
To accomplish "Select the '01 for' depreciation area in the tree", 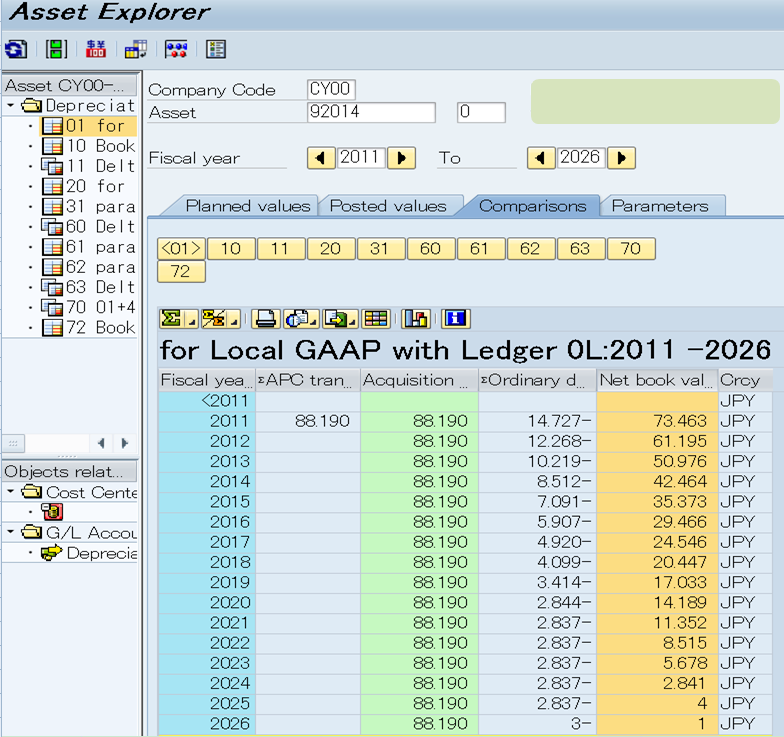I will (x=88, y=126).
